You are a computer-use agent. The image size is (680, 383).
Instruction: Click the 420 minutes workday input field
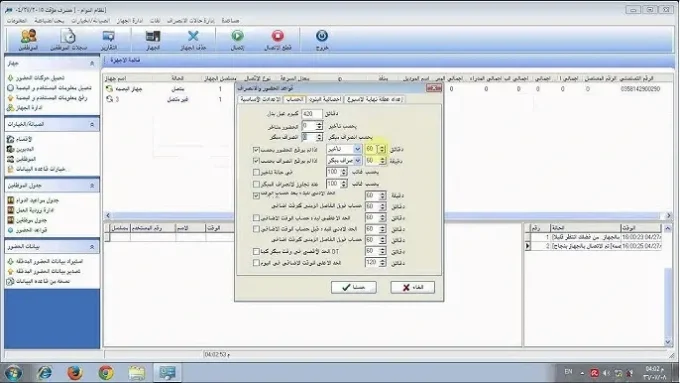pos(311,114)
